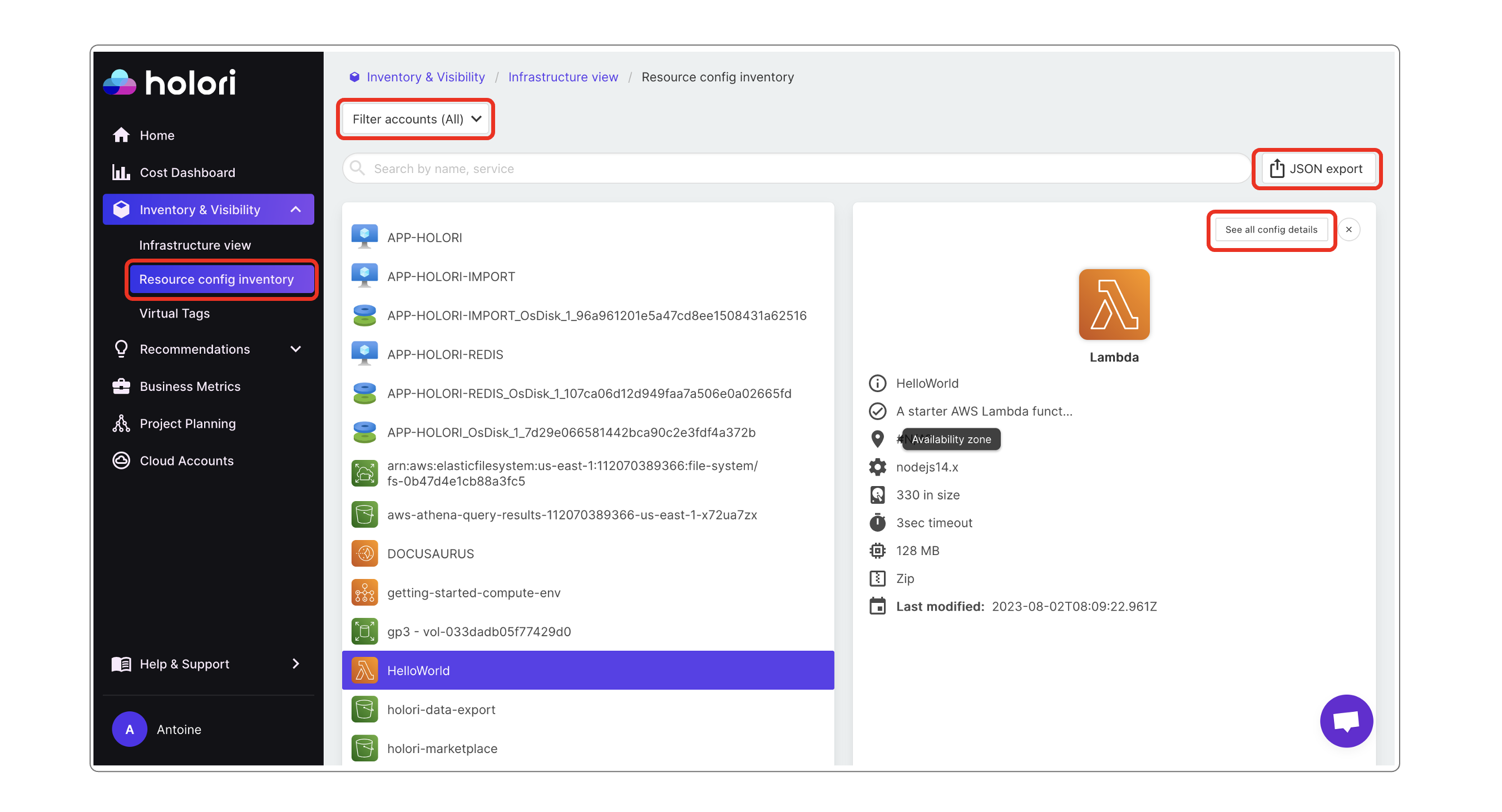Select Resource config inventory menu item

pos(221,279)
